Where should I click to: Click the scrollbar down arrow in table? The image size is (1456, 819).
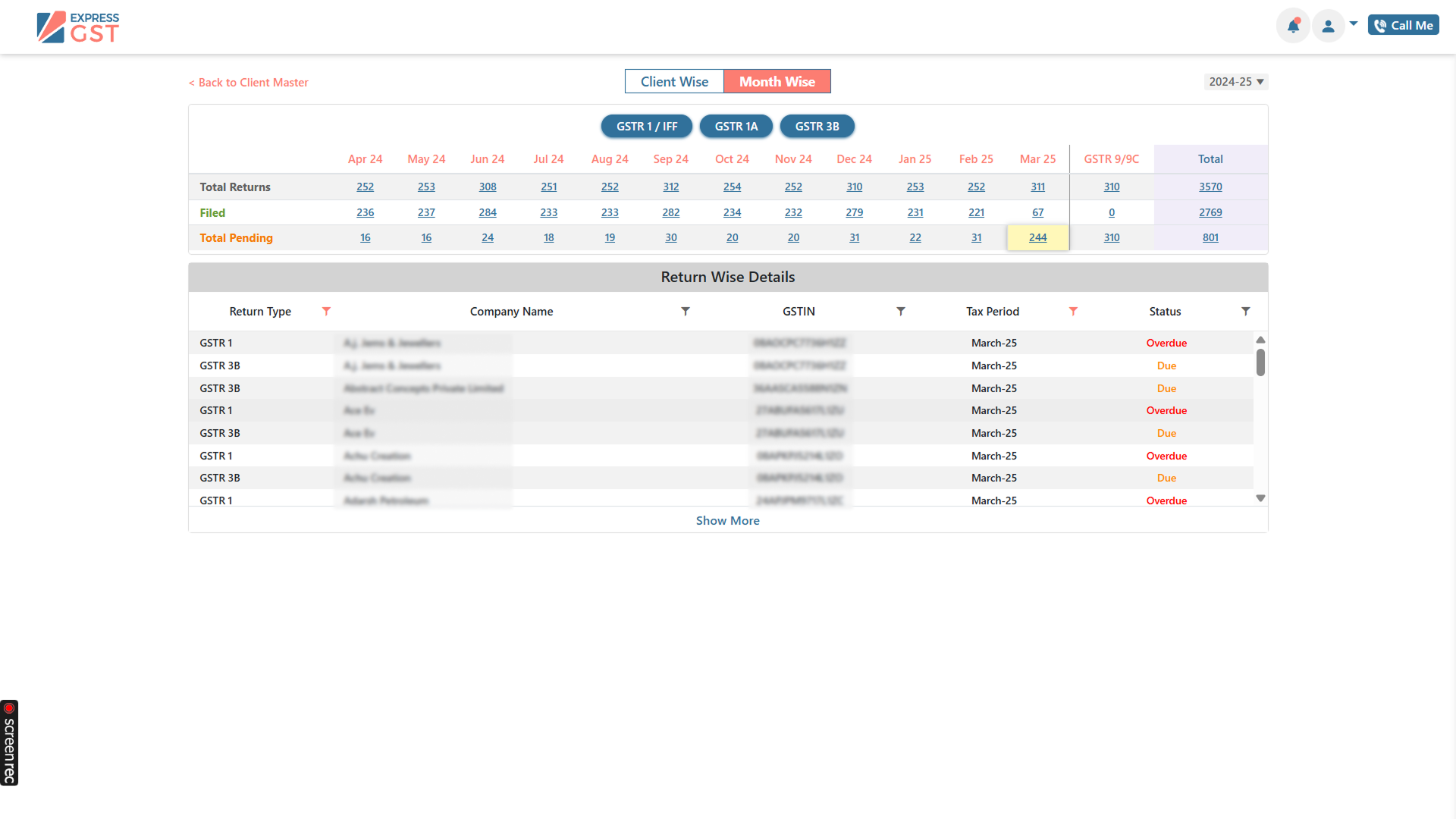1260,497
